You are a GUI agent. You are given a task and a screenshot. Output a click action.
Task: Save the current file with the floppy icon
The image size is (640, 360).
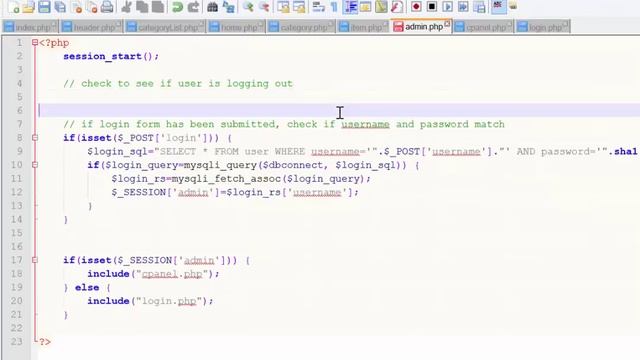pos(44,7)
